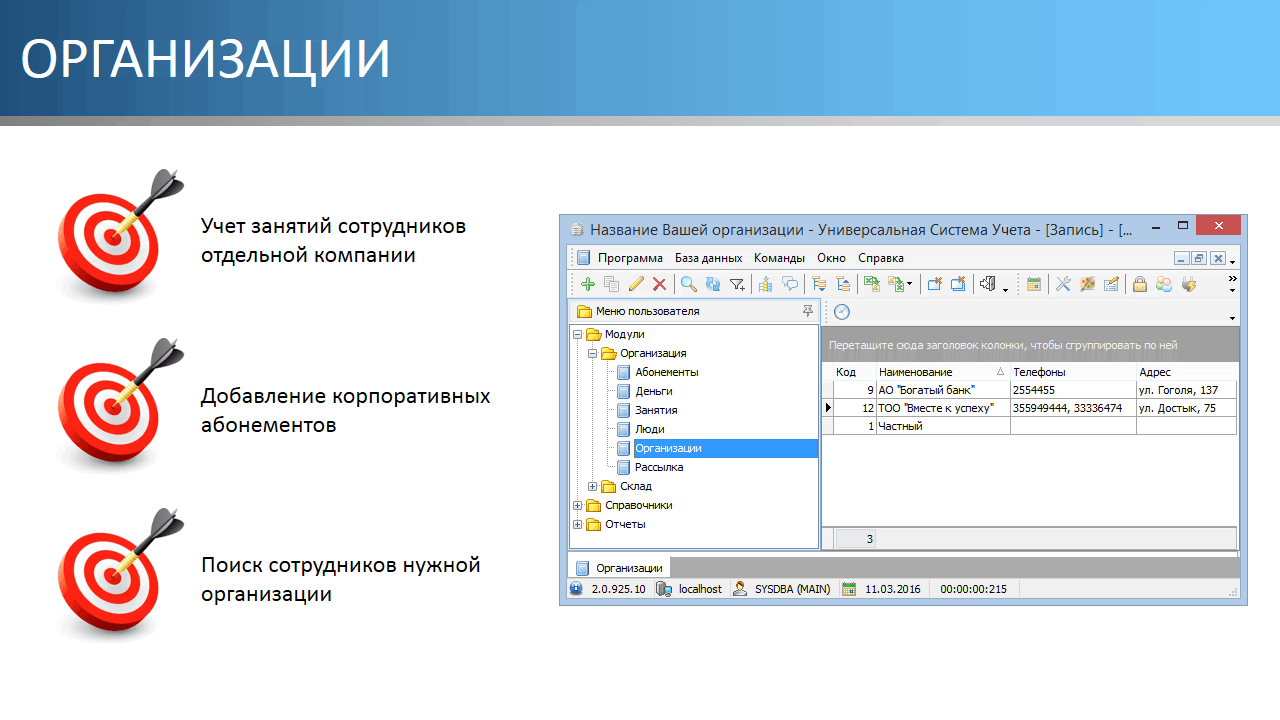Click the pin icon on user menu panel
Image resolution: width=1280 pixels, height=720 pixels.
(x=808, y=311)
